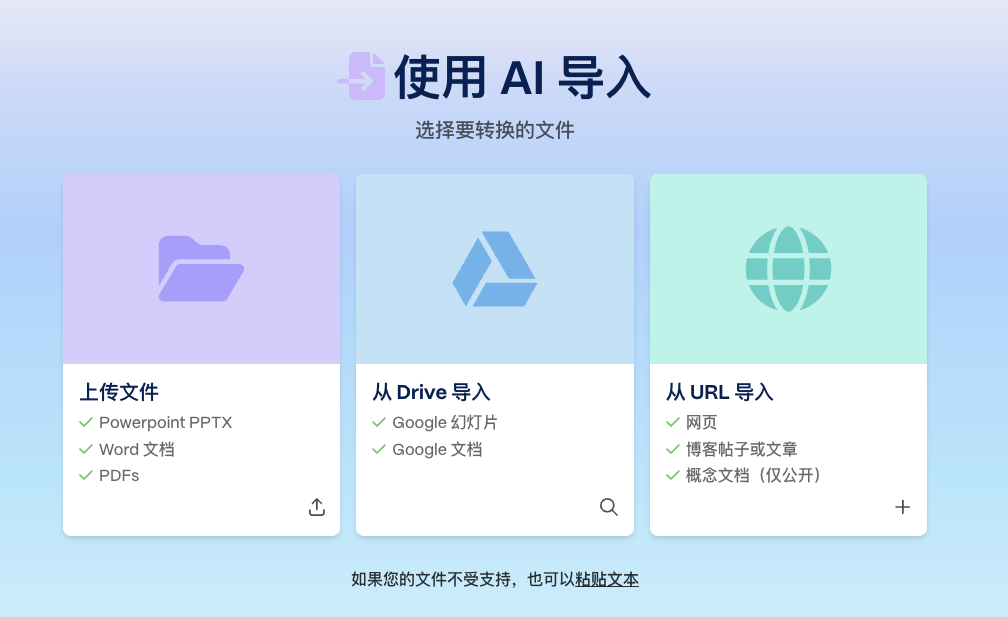Image resolution: width=1008 pixels, height=617 pixels.
Task: Select the globe icon on the URL card
Action: pyautogui.click(x=788, y=268)
